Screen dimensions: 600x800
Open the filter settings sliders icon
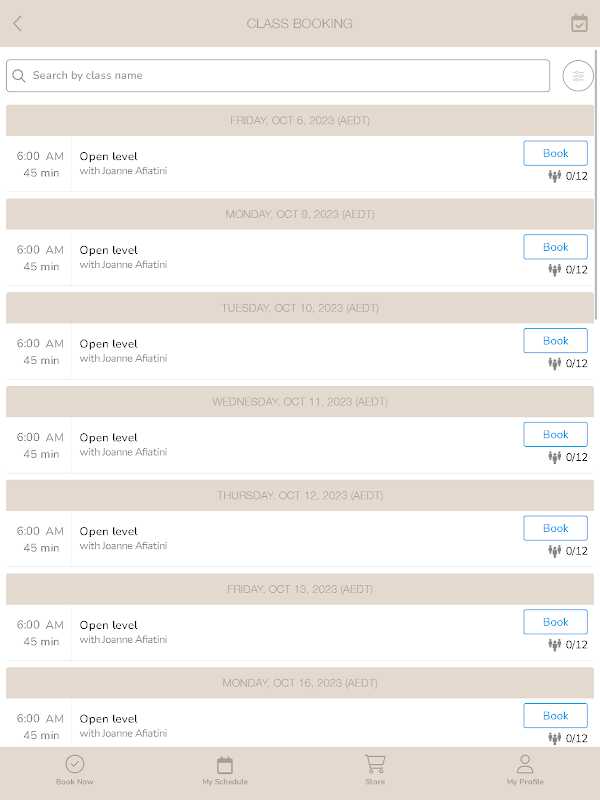click(578, 76)
